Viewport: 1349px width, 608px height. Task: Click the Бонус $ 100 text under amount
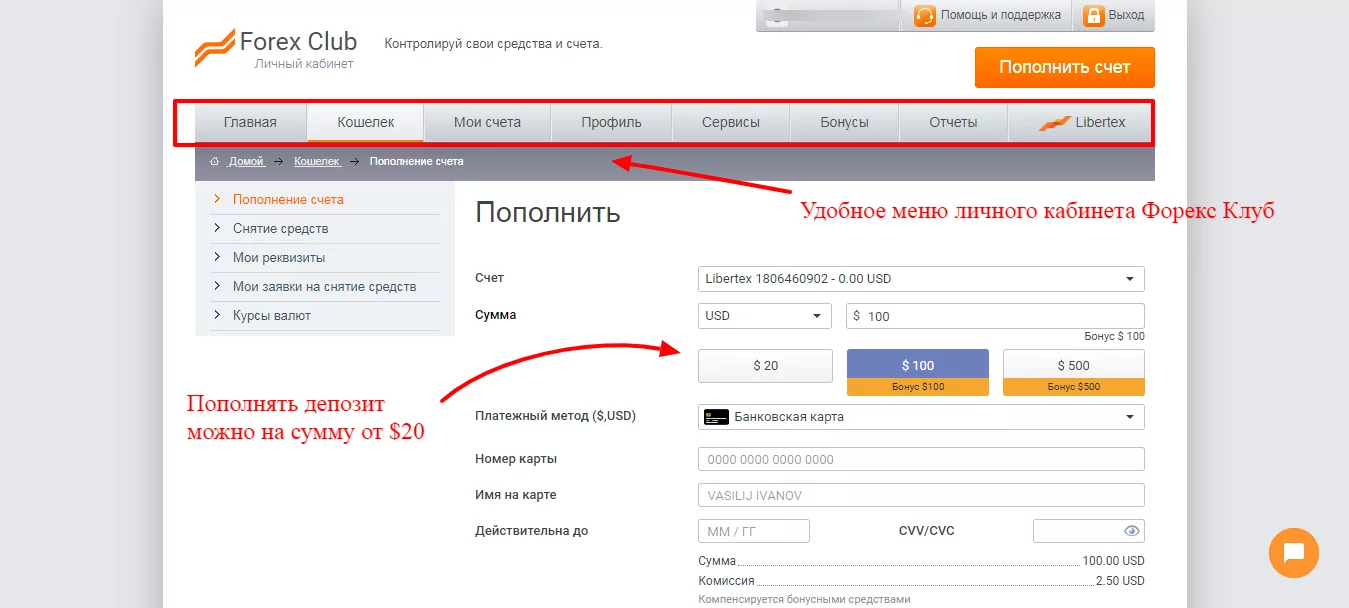point(1114,337)
